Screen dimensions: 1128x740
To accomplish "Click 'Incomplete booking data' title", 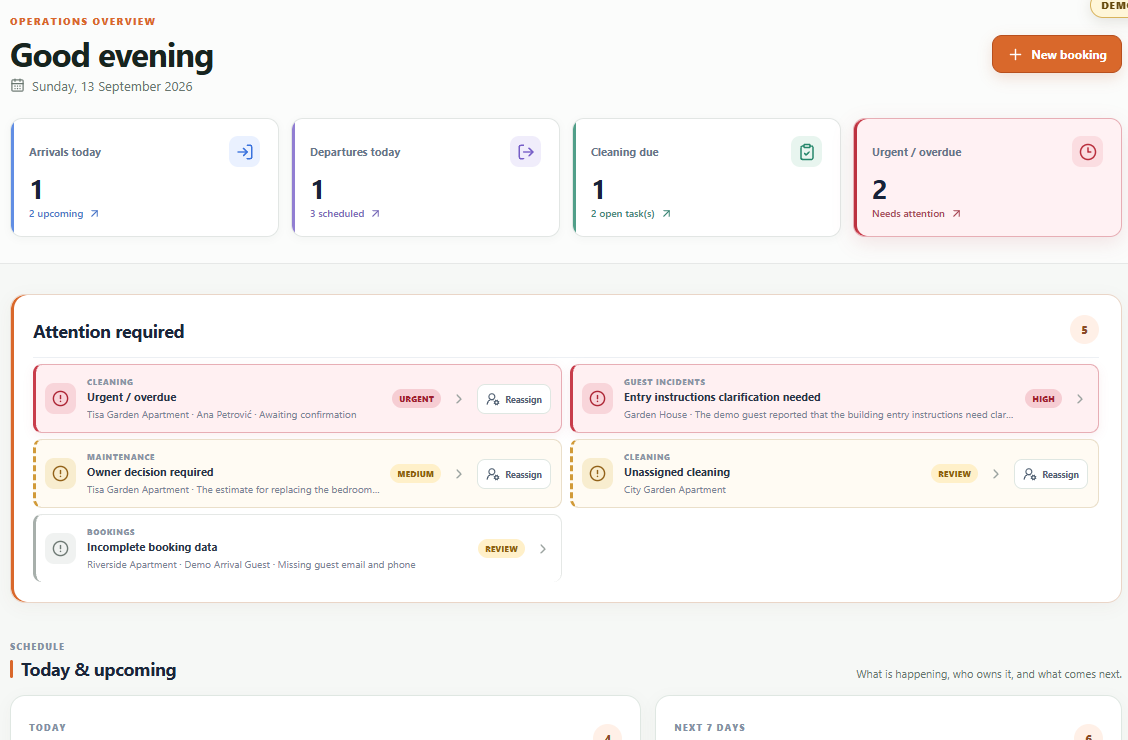I will point(152,547).
